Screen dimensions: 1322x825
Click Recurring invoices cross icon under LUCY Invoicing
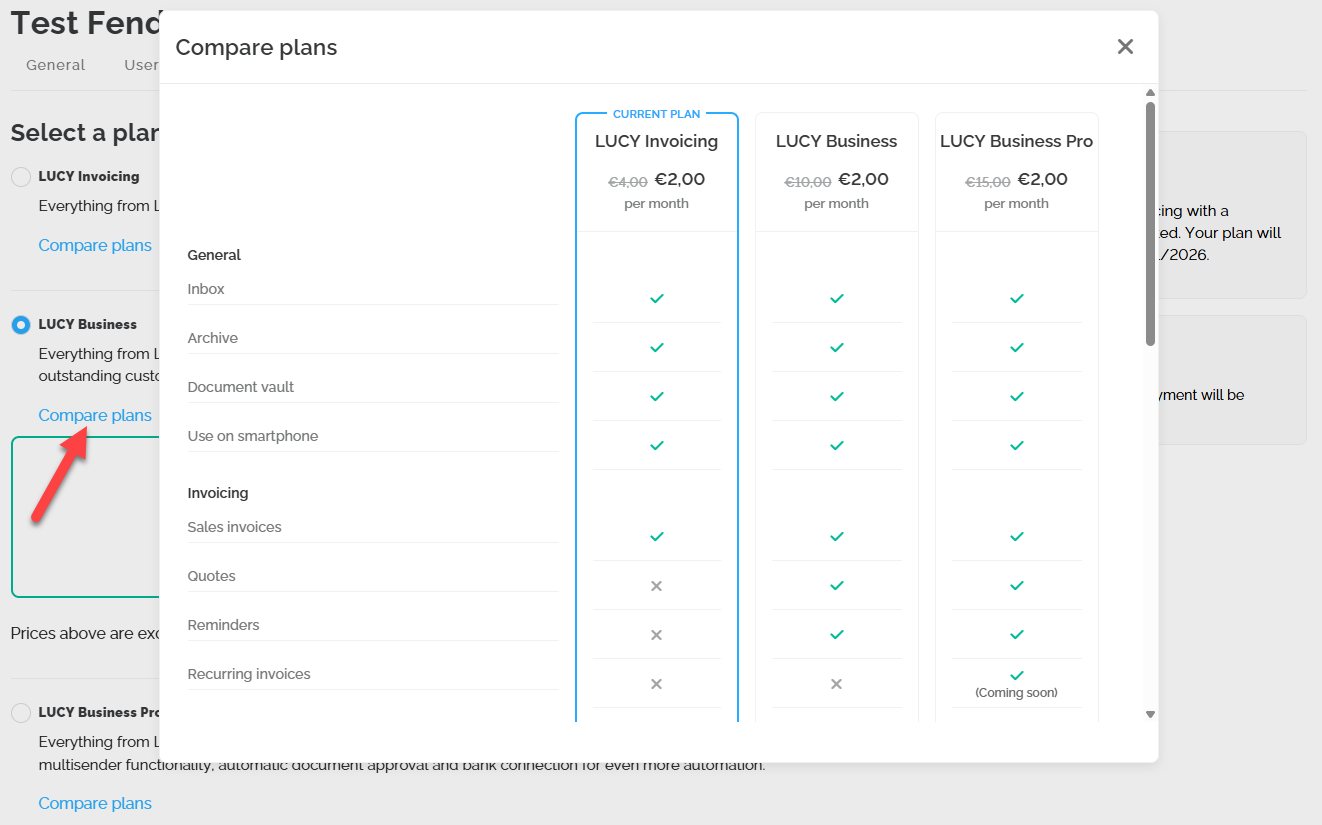pos(657,684)
